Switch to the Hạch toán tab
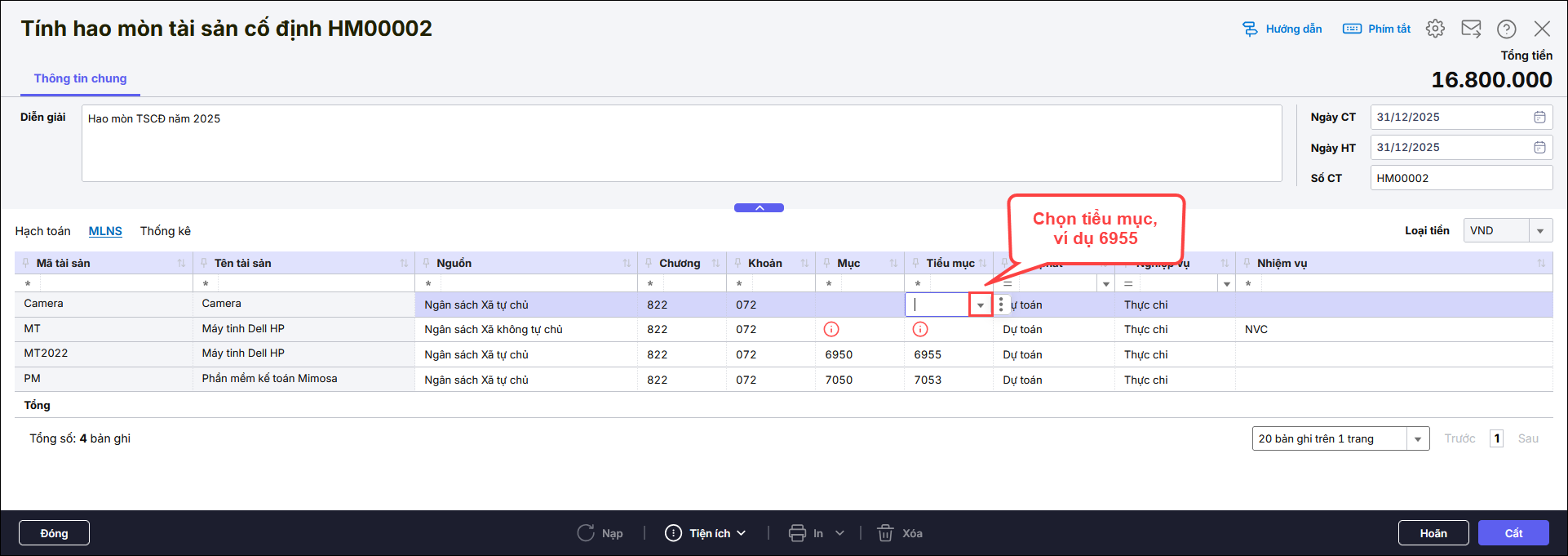The width and height of the screenshot is (1568, 556). [x=42, y=231]
